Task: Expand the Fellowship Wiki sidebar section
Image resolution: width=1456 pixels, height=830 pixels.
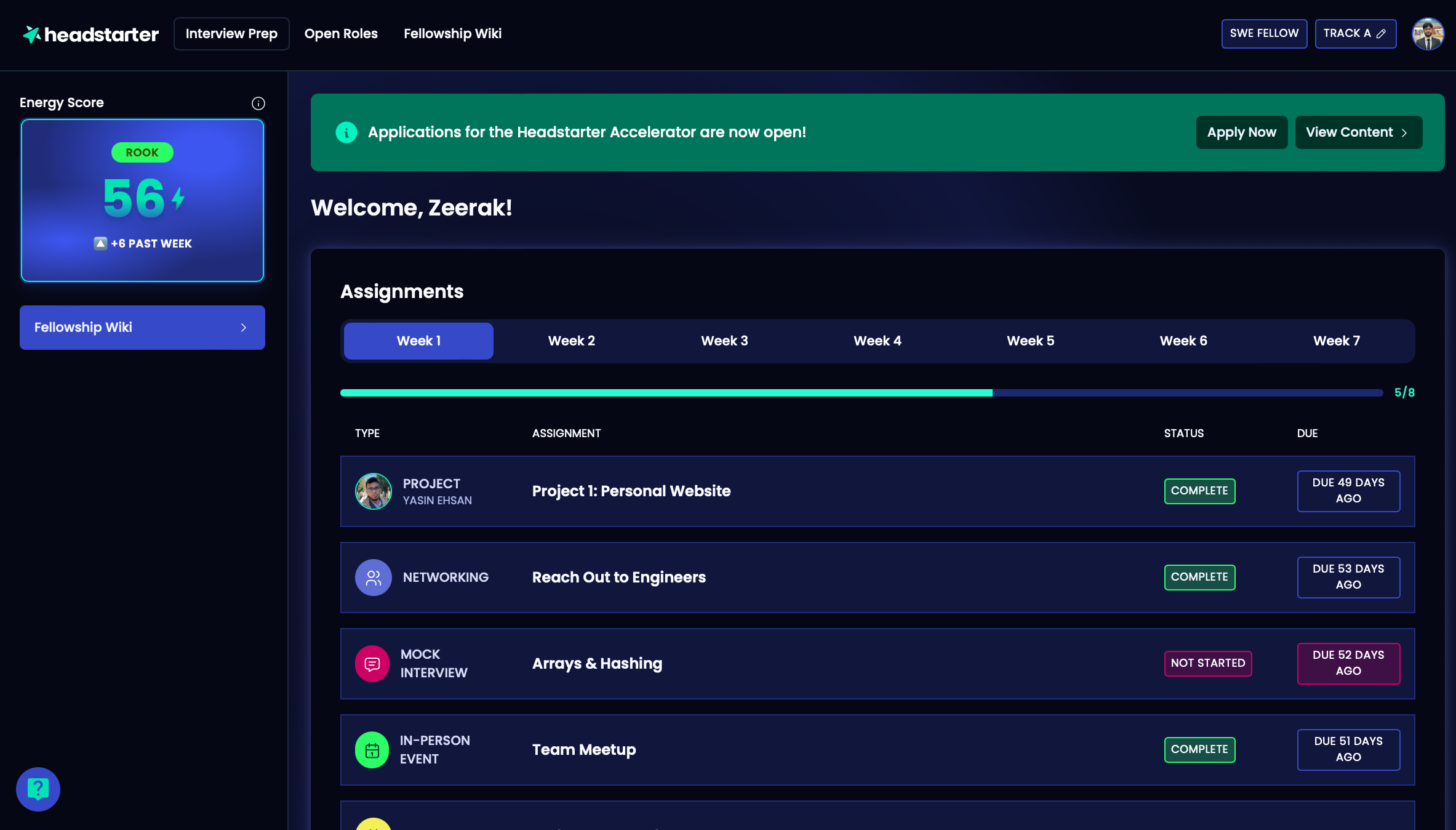Action: (142, 327)
